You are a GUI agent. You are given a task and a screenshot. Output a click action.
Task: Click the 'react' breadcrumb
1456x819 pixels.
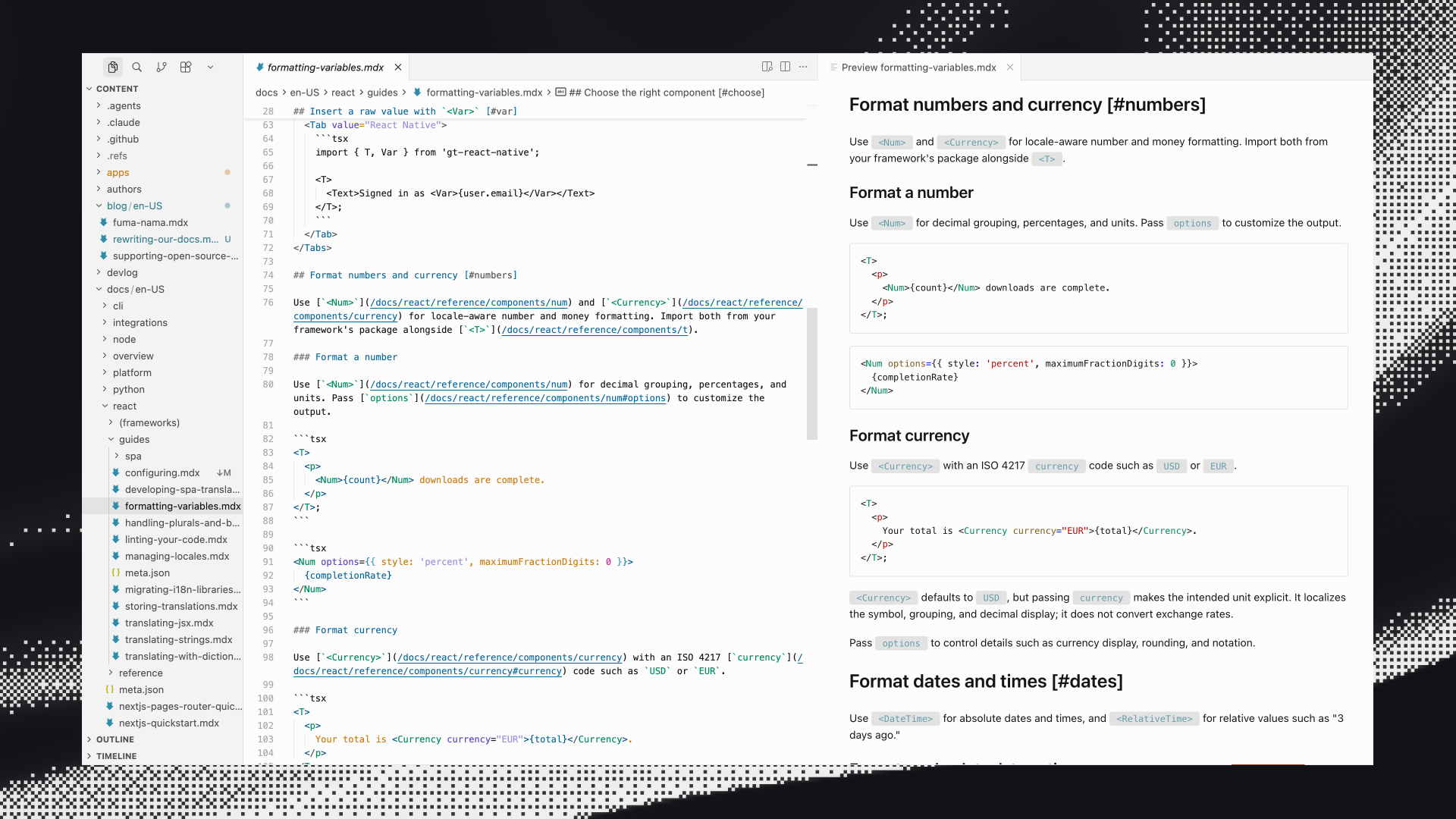(x=343, y=93)
